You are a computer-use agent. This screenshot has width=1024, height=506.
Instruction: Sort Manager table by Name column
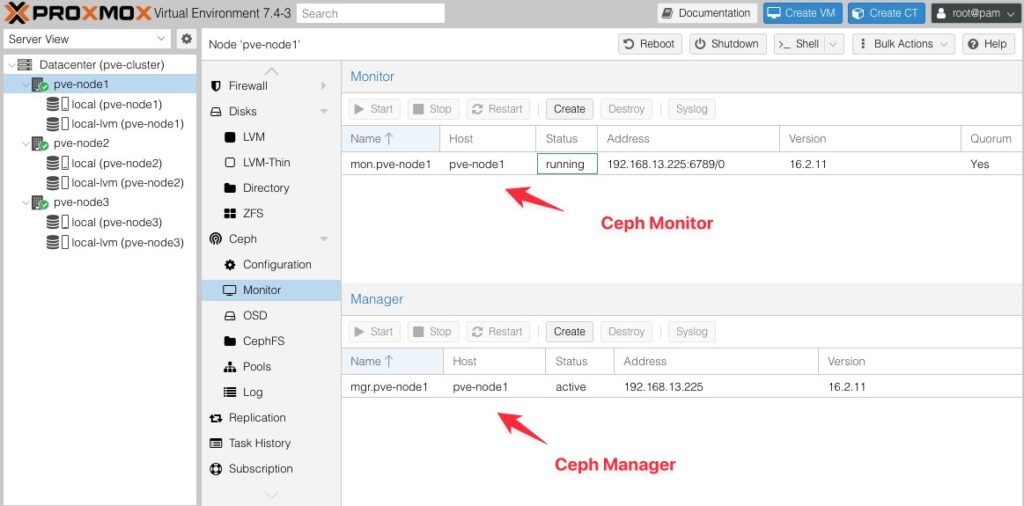pyautogui.click(x=392, y=361)
